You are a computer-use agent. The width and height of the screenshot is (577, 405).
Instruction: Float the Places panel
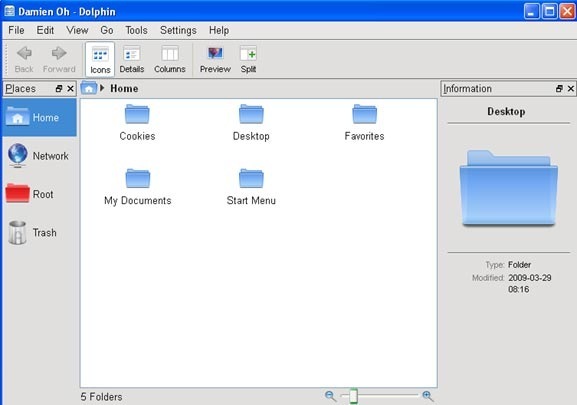pyautogui.click(x=59, y=89)
